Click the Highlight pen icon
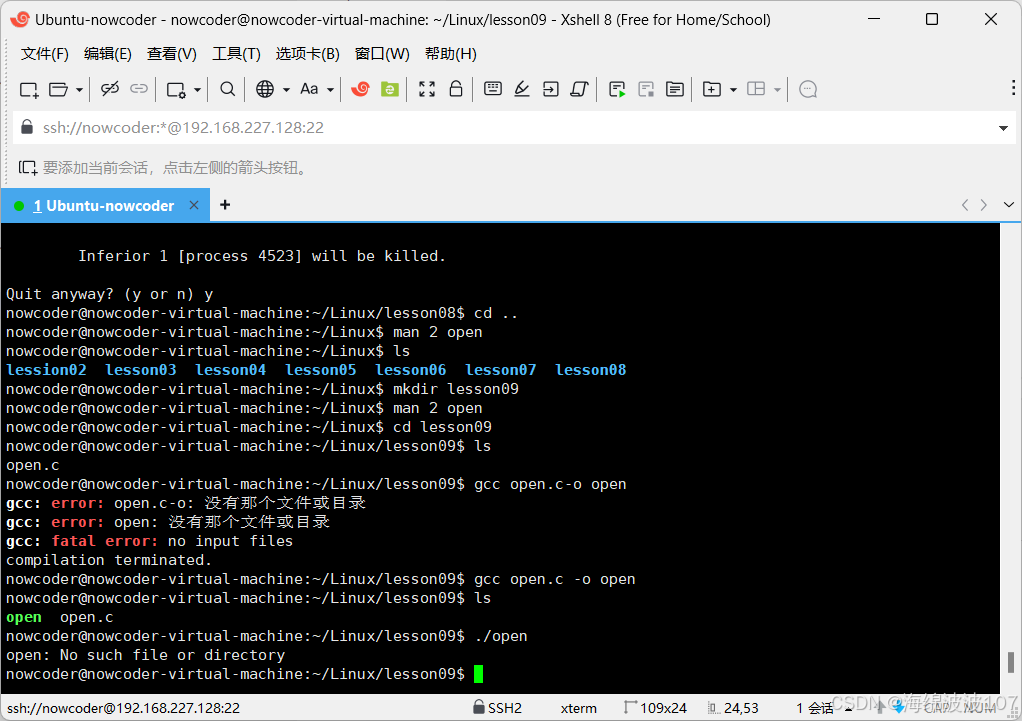1022x721 pixels. [x=521, y=89]
